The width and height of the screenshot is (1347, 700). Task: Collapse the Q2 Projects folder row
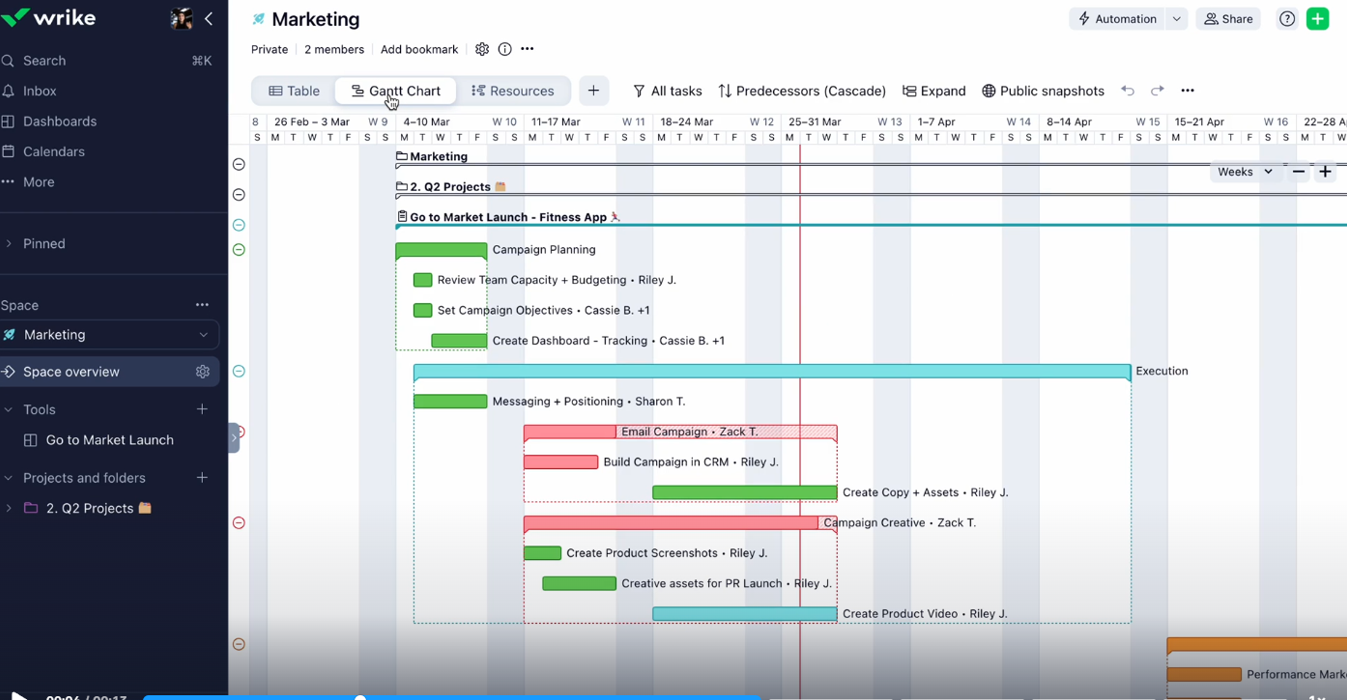pyautogui.click(x=239, y=195)
